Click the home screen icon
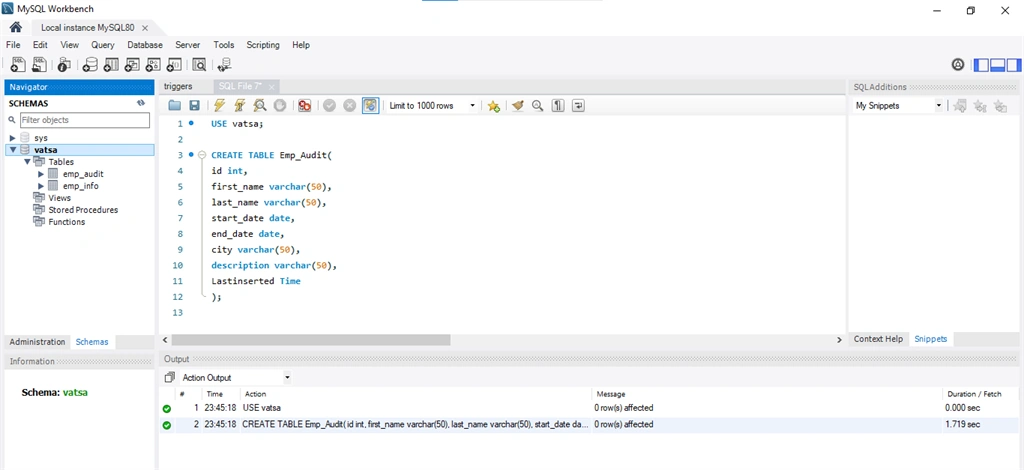The image size is (1024, 470). pos(16,27)
